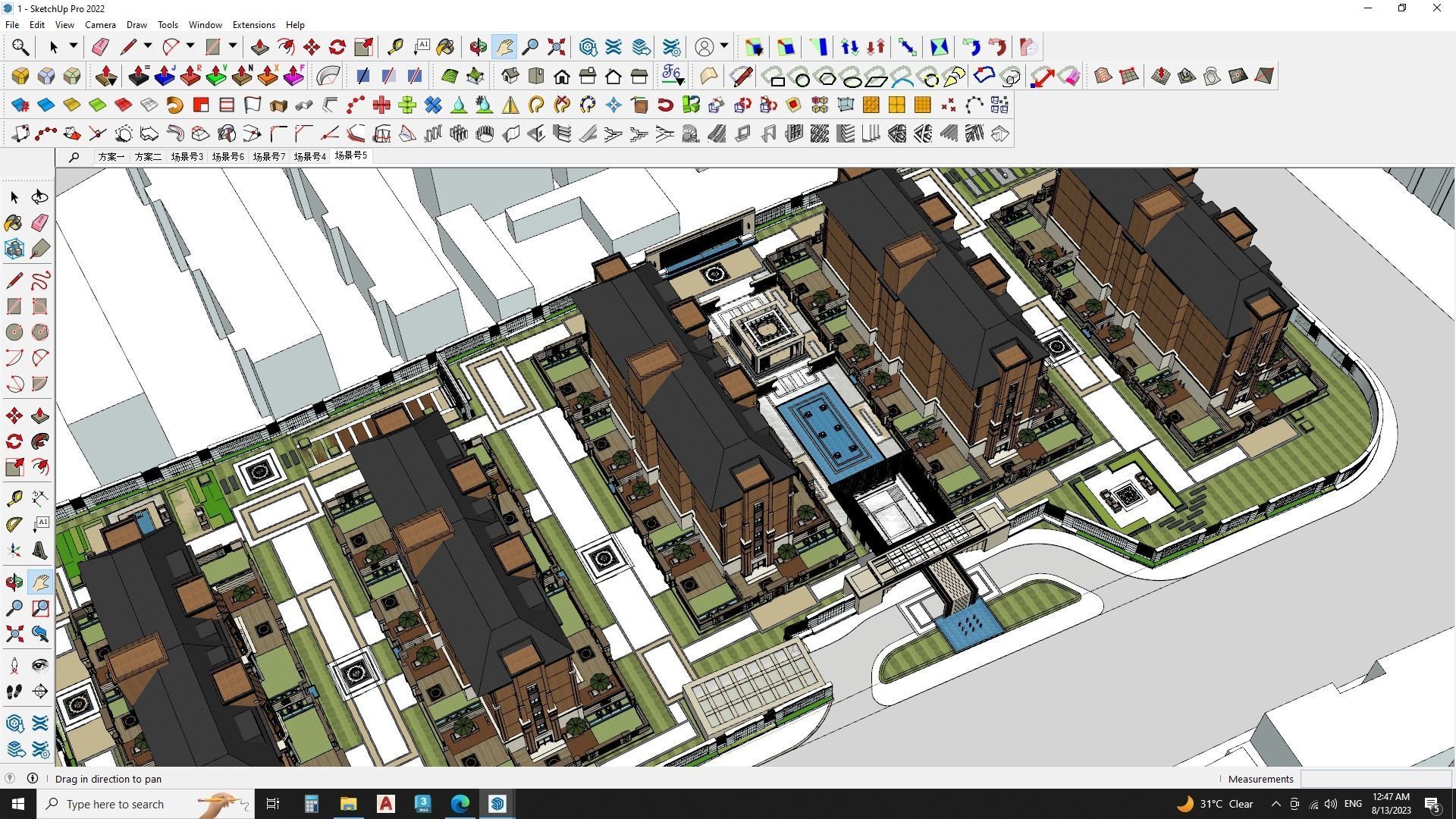Open Search SketchUp magnifier in top toolbar

20,47
